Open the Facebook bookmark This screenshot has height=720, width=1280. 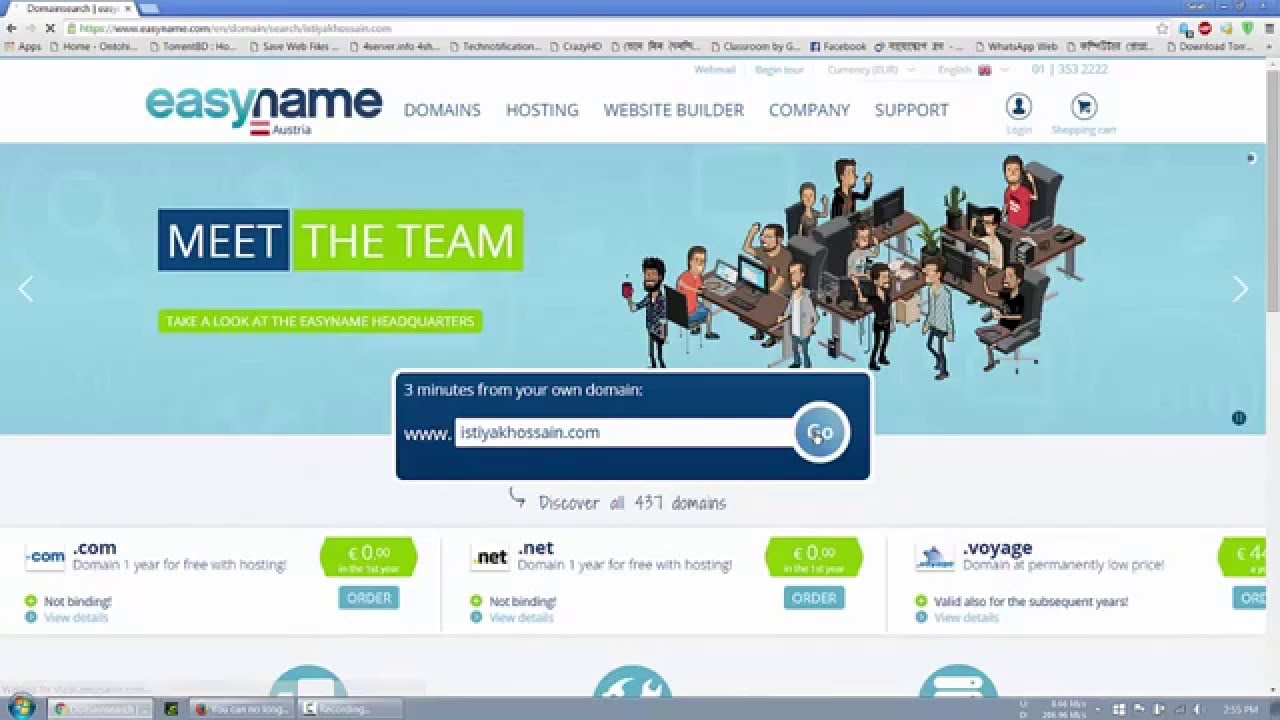pyautogui.click(x=838, y=46)
